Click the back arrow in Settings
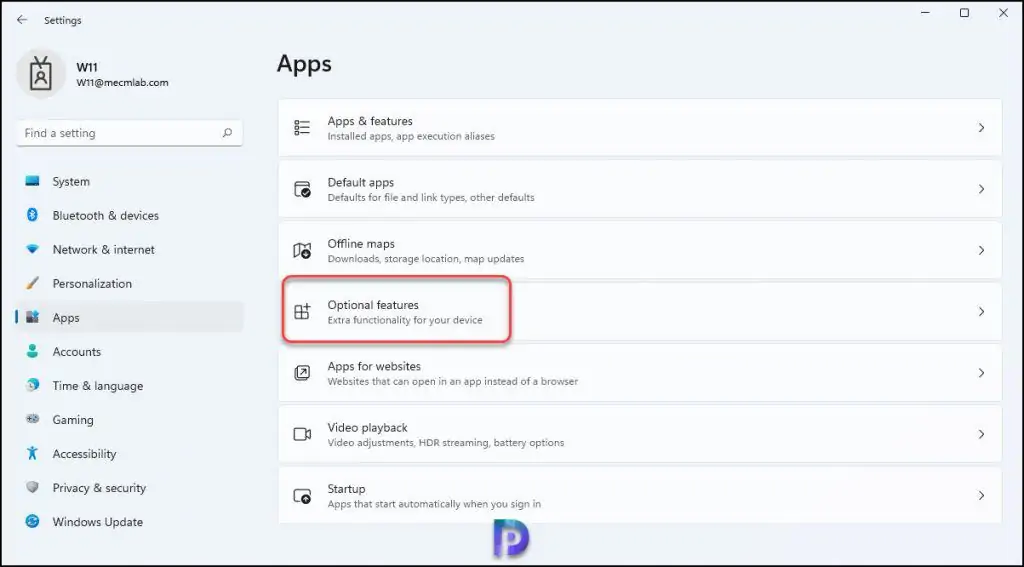Image resolution: width=1024 pixels, height=567 pixels. (22, 20)
